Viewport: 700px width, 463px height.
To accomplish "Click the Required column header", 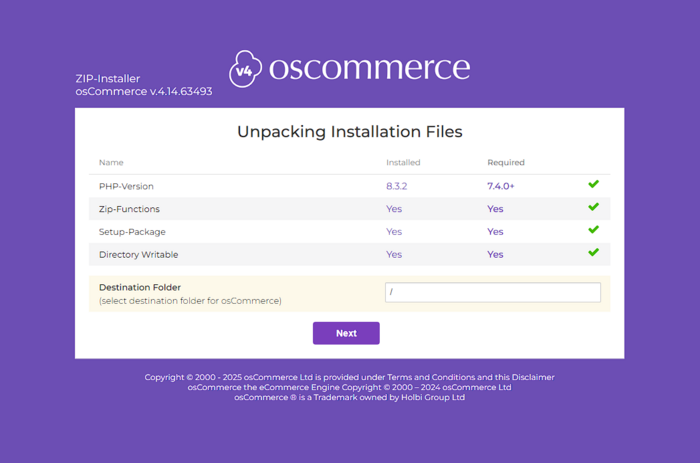I will pyautogui.click(x=505, y=162).
